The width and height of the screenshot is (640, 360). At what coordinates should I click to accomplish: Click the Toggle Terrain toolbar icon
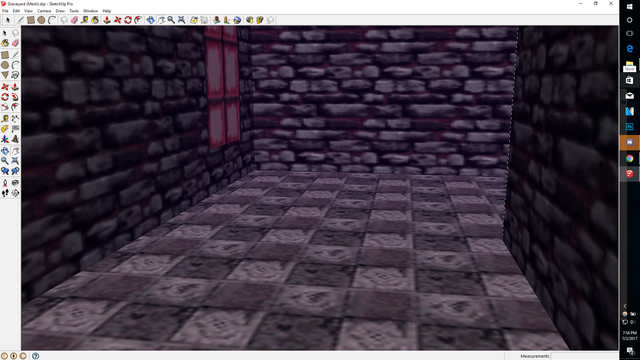point(204,20)
